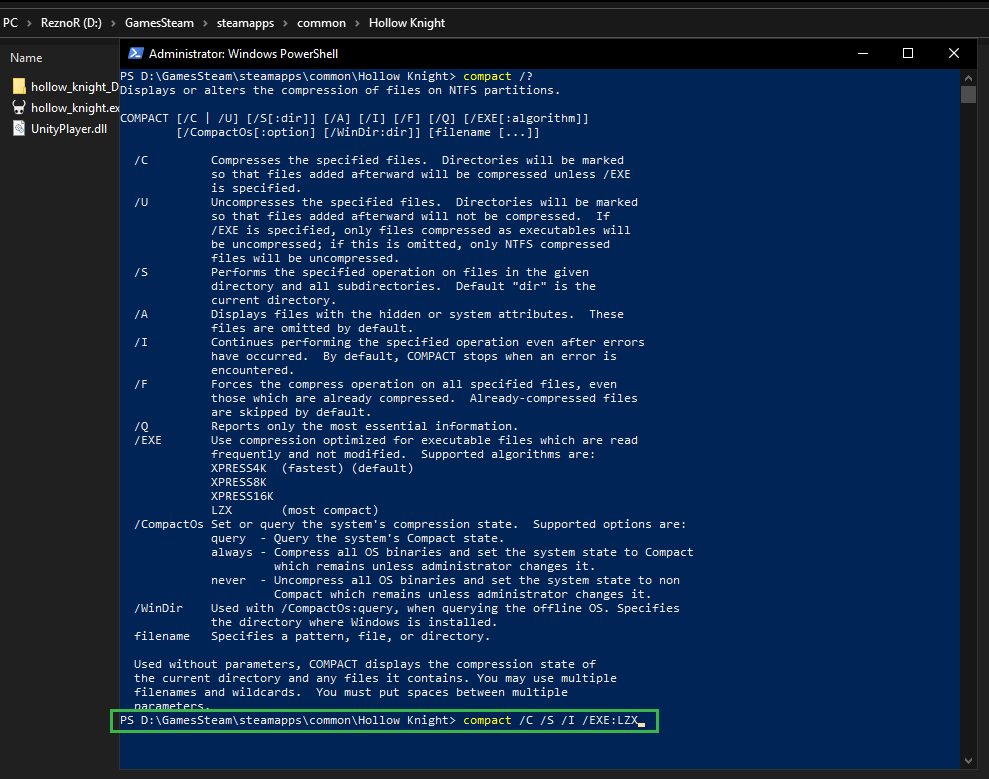Click the /F option label
989x779 pixels.
(x=141, y=384)
